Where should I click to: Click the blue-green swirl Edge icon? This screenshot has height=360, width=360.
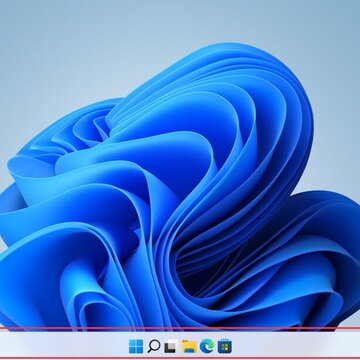[207, 347]
